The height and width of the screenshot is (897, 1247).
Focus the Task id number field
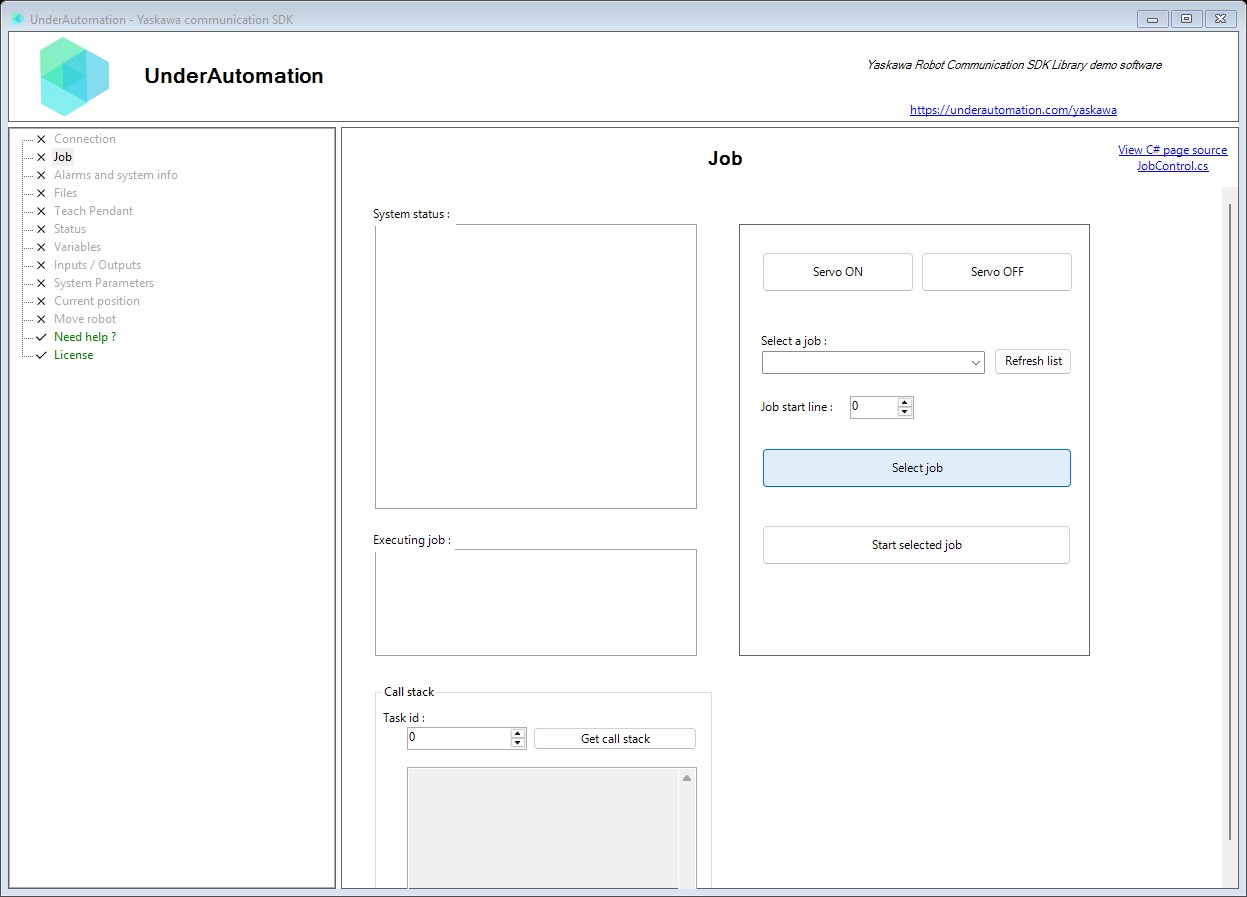[459, 738]
